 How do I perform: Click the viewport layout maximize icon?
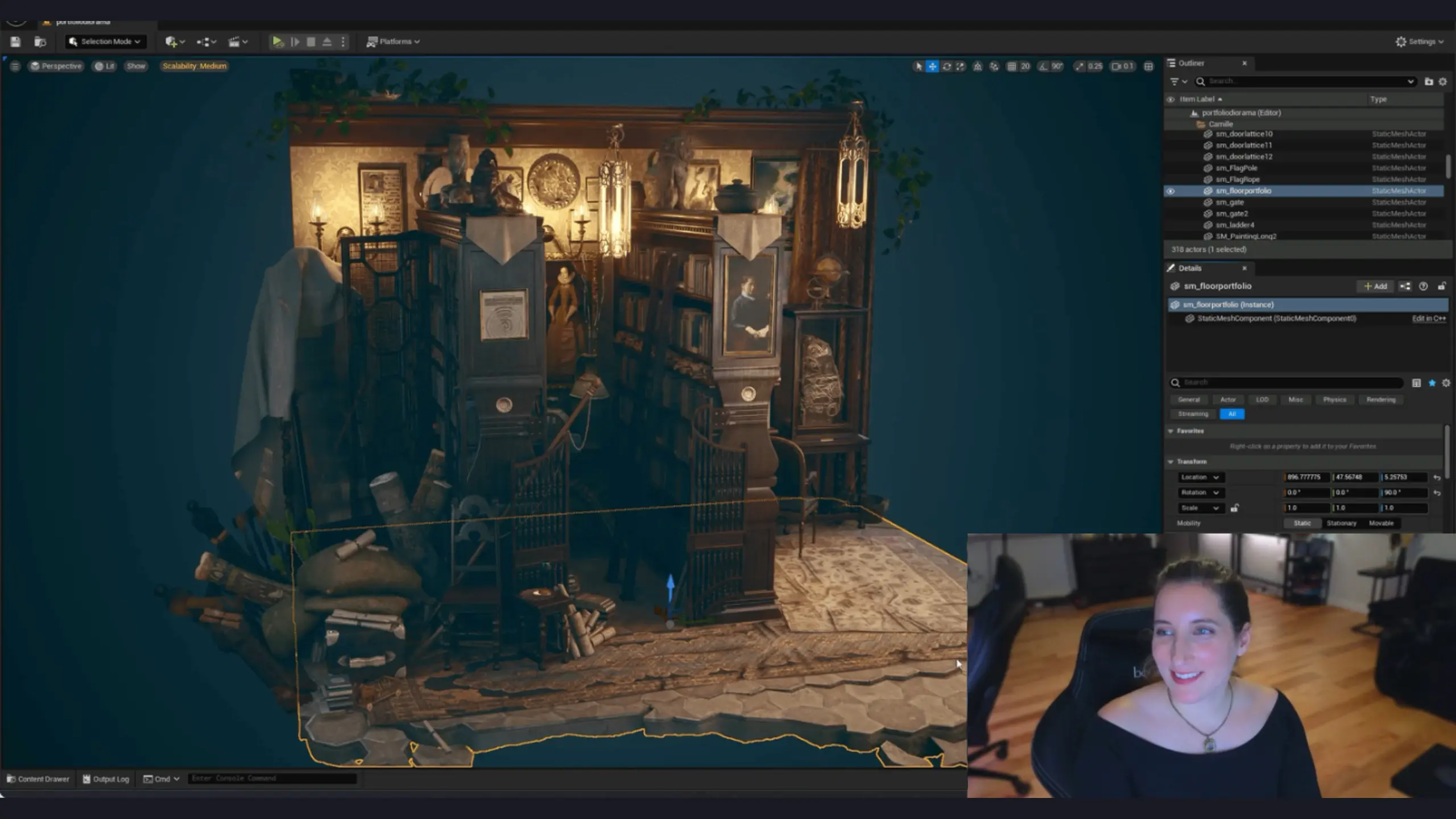1148,67
